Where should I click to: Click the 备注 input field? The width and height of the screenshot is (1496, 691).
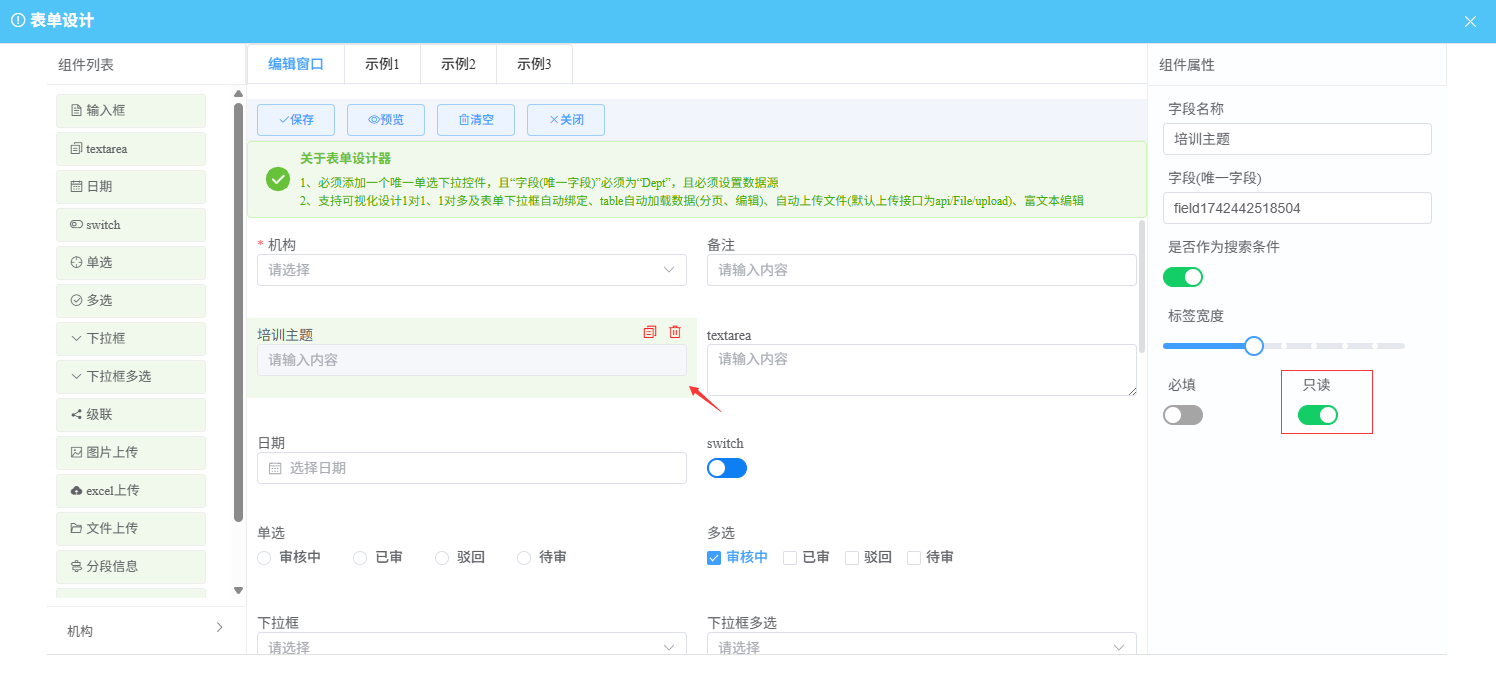(922, 270)
